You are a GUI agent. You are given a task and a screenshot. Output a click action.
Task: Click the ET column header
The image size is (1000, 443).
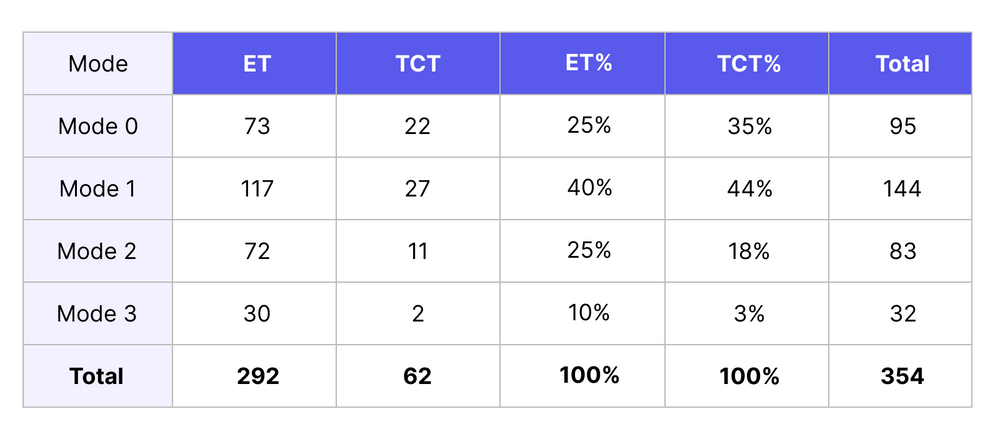point(257,64)
